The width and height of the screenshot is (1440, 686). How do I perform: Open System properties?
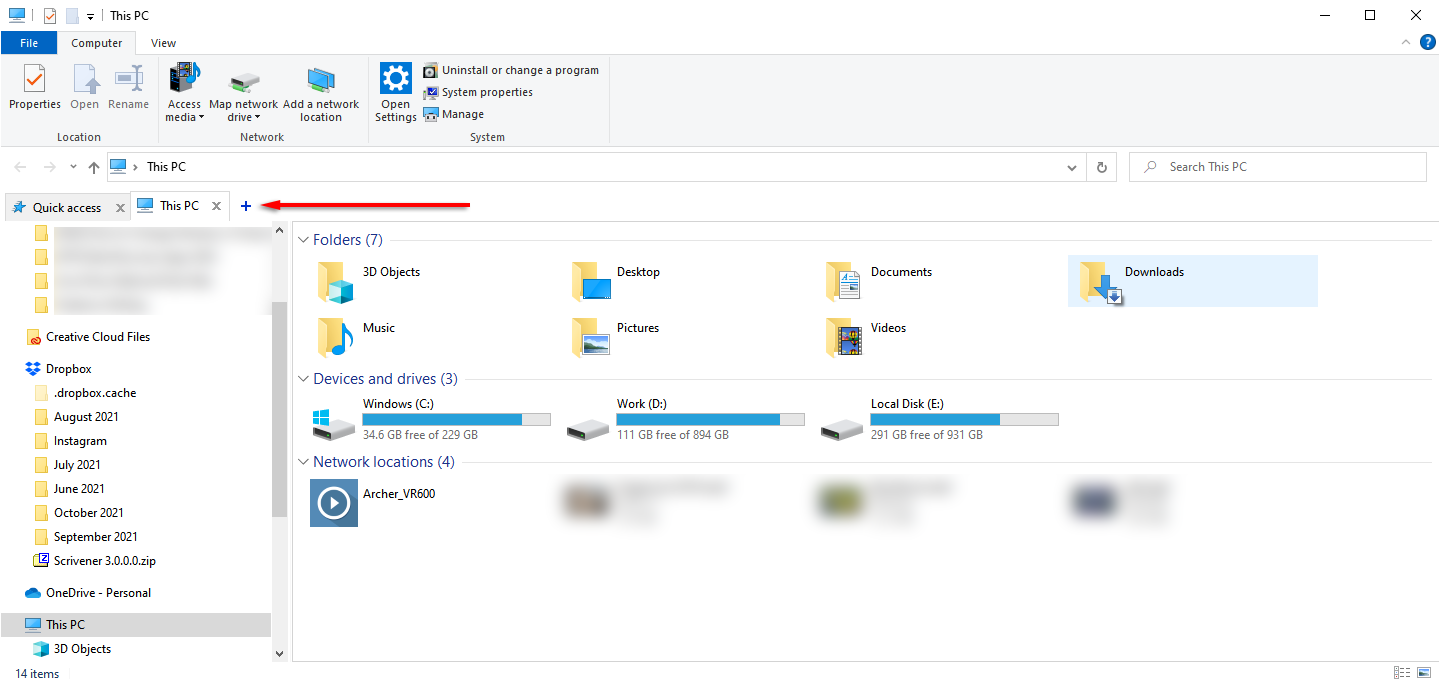[x=477, y=92]
